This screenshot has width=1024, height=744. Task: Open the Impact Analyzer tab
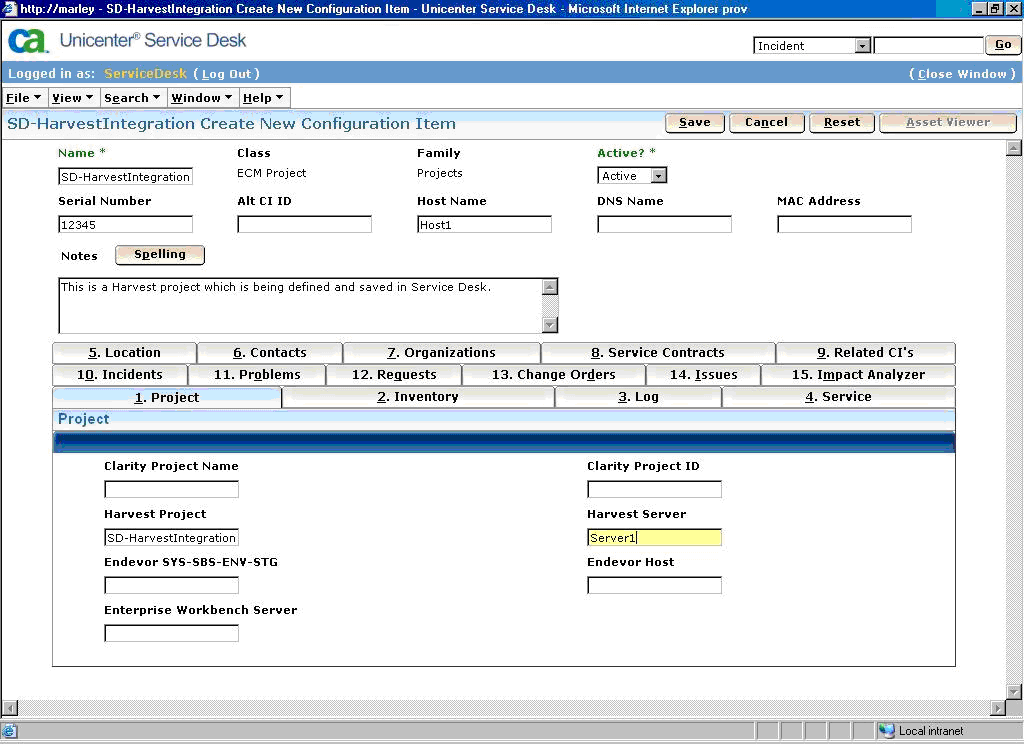coord(858,375)
